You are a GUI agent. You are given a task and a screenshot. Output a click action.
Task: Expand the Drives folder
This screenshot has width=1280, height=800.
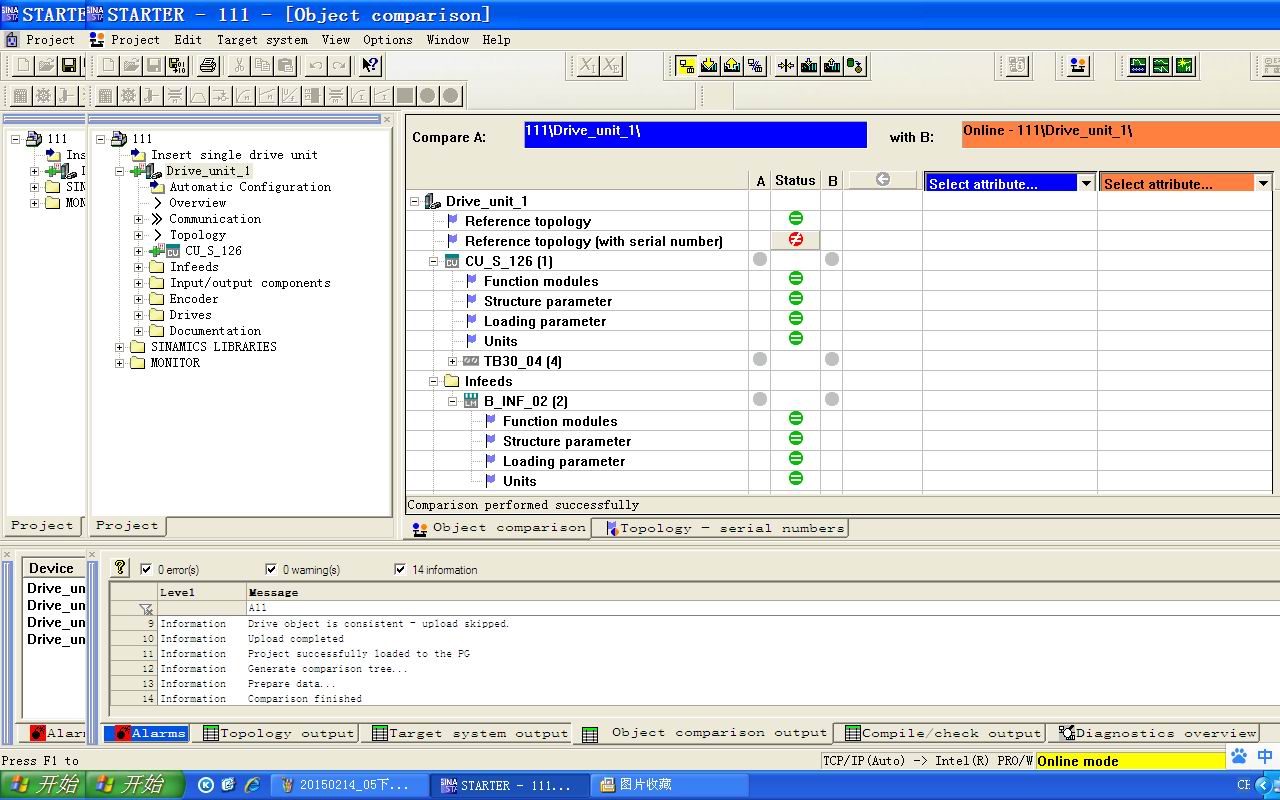[139, 315]
